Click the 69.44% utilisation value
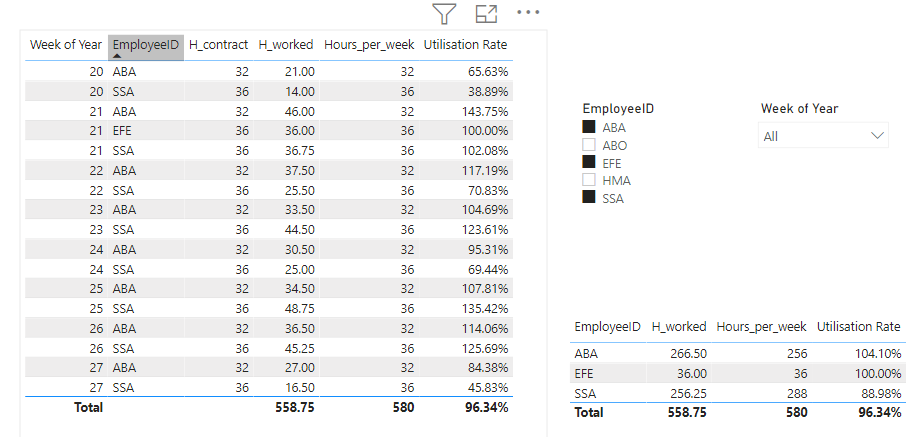This screenshot has width=922, height=437. pyautogui.click(x=489, y=269)
